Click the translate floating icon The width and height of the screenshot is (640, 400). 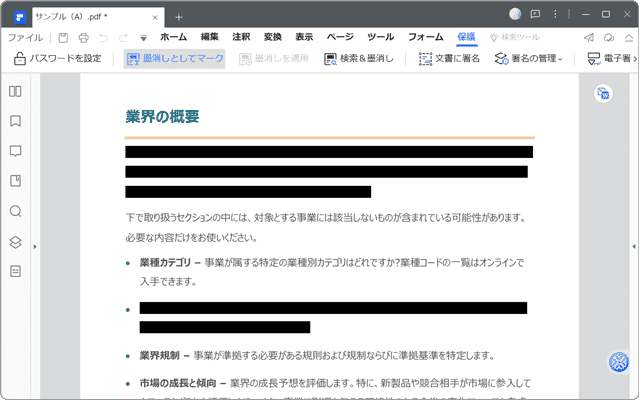tap(603, 93)
